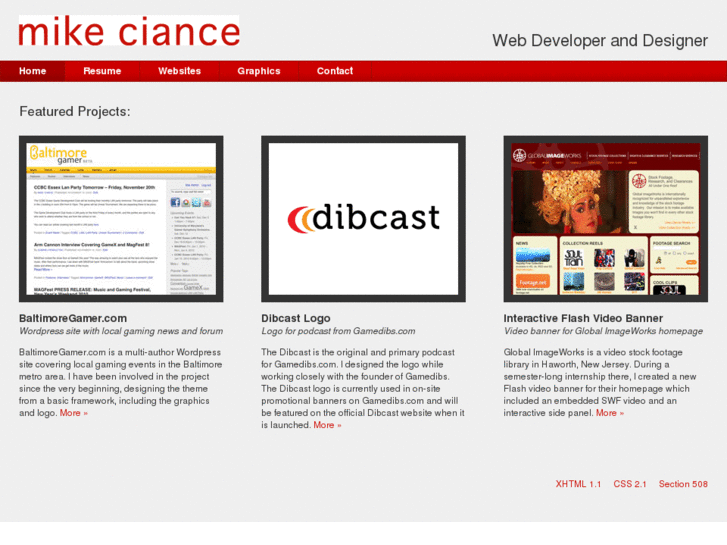Viewport: 727px width, 545px height.
Task: Click the Dibcast Logo project title
Action: (296, 318)
